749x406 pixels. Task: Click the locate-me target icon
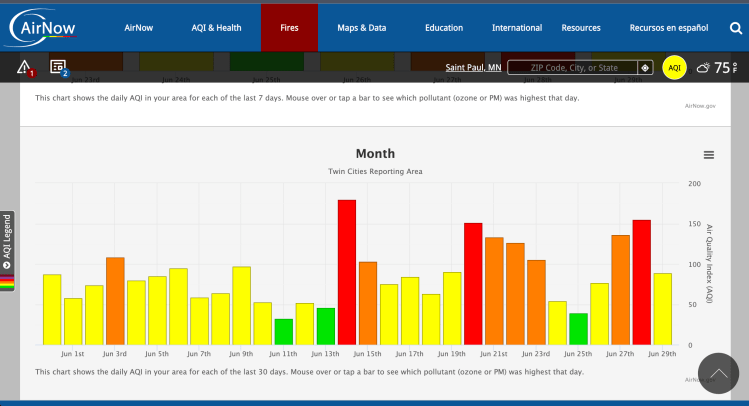point(645,68)
